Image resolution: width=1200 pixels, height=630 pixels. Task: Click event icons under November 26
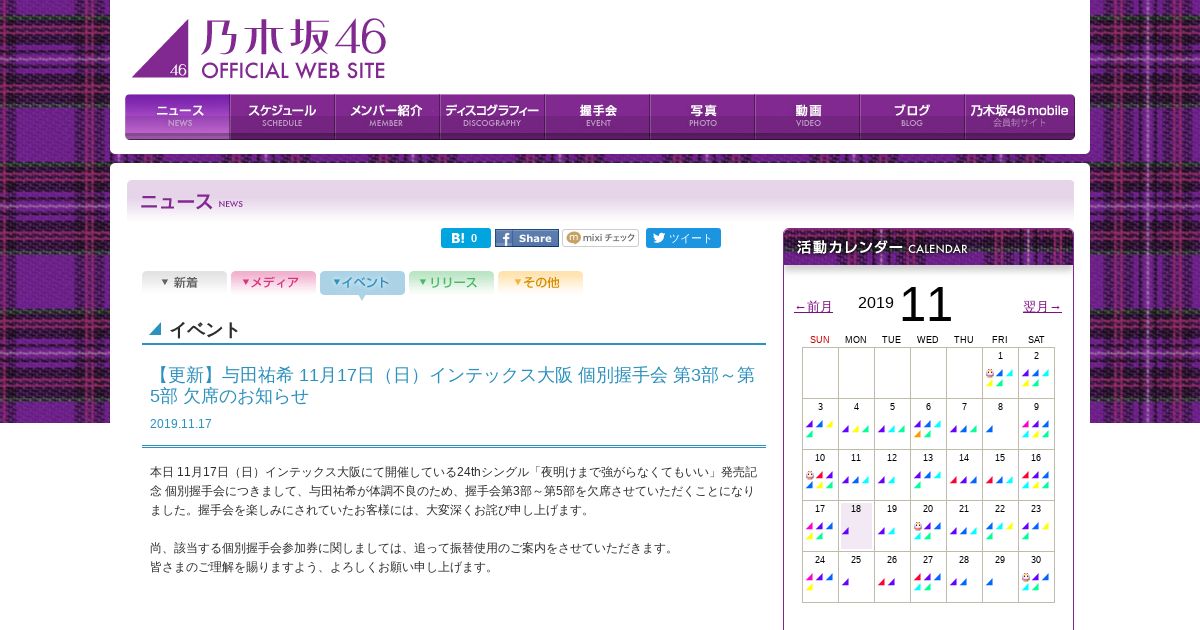[887, 582]
